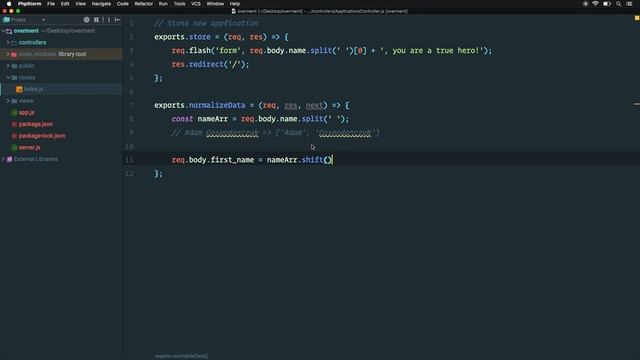Open the Project view dropdown
Screen dimensions: 640x360
click(43, 20)
